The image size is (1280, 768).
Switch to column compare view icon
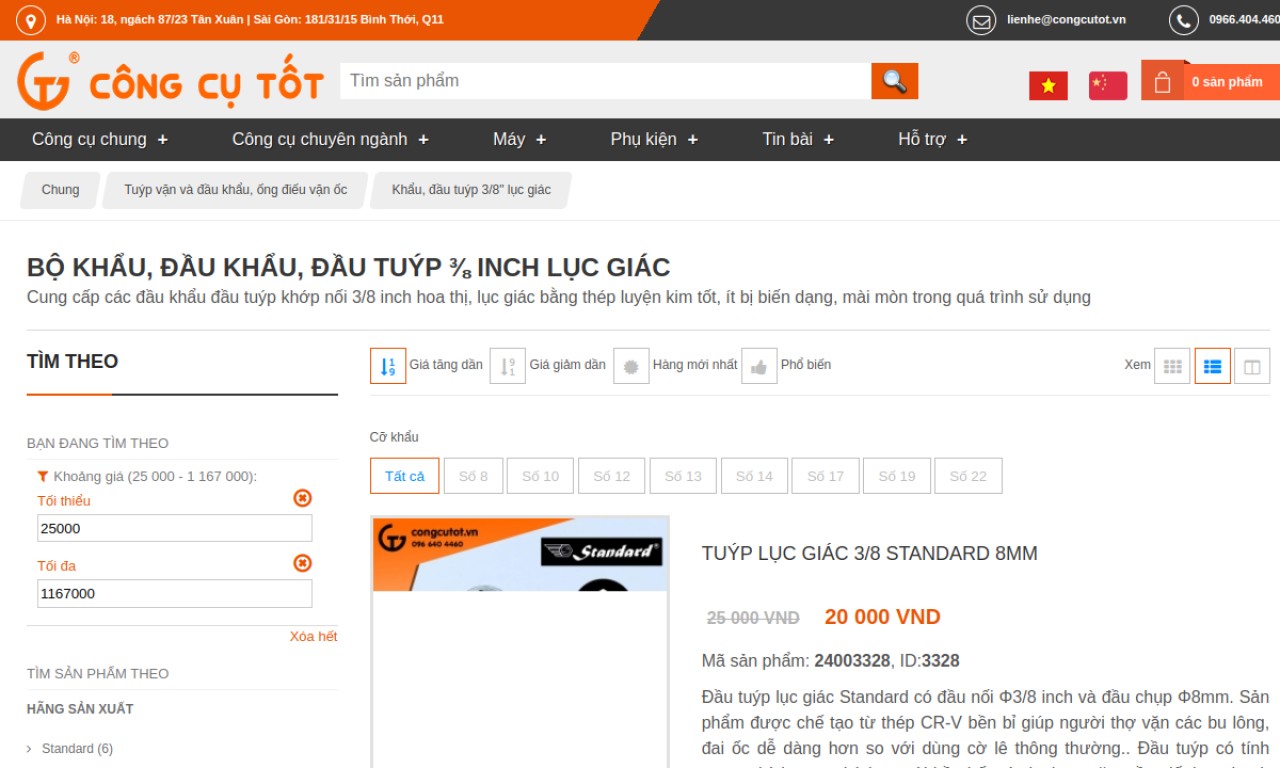[1252, 366]
